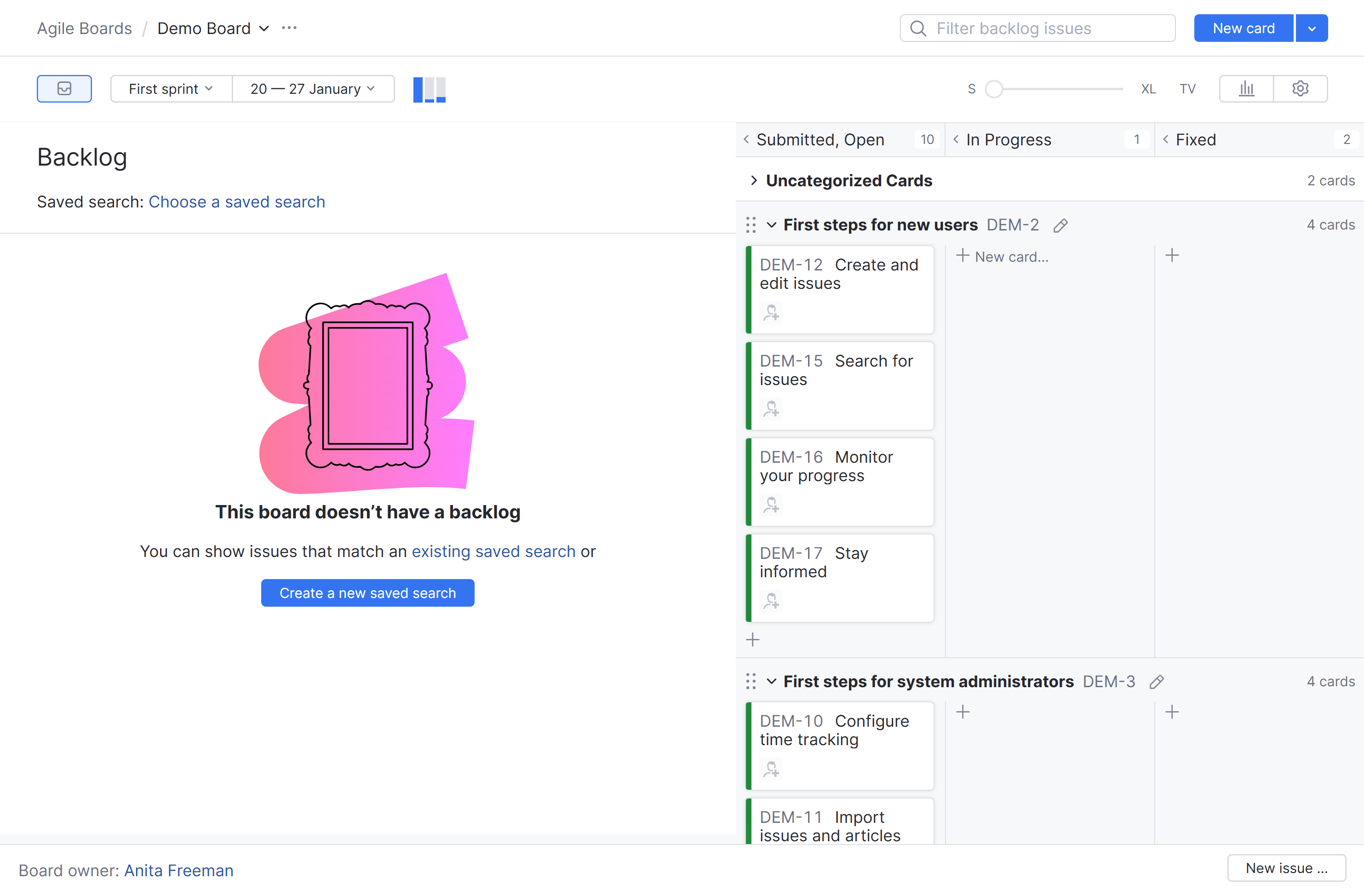Image resolution: width=1364 pixels, height=896 pixels.
Task: Assign user on DEM-12 card
Action: 771,313
